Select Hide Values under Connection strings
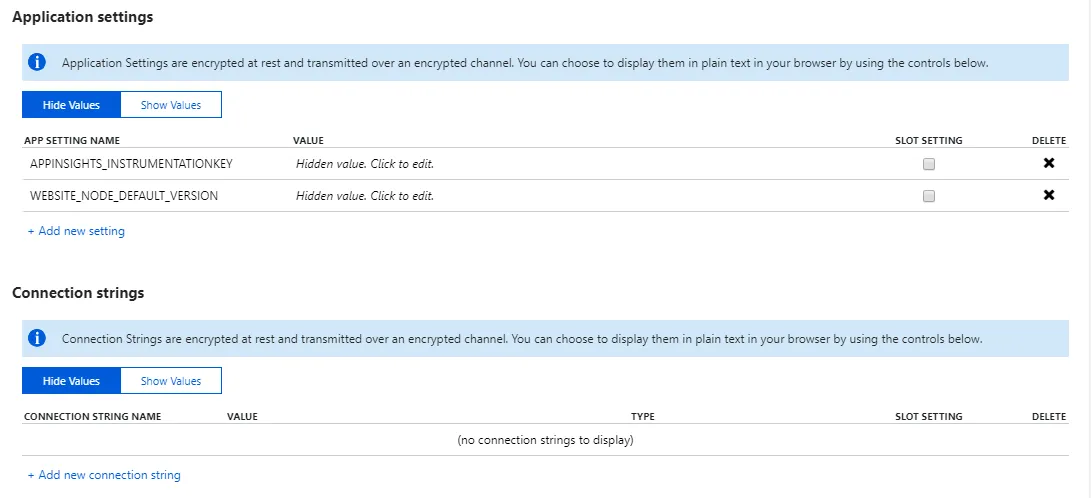 tap(71, 381)
